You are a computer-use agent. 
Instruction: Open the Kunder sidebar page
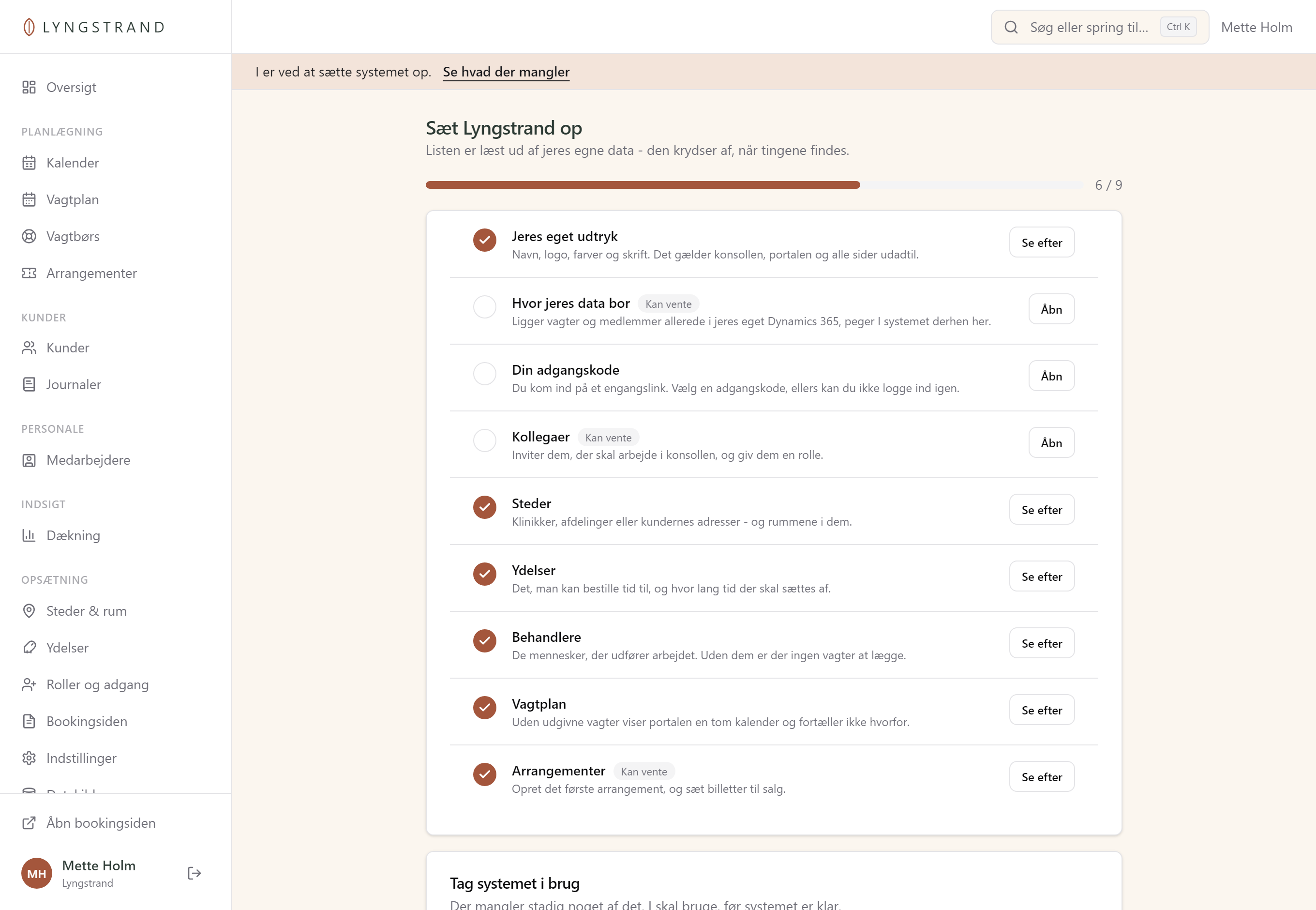click(x=116, y=348)
